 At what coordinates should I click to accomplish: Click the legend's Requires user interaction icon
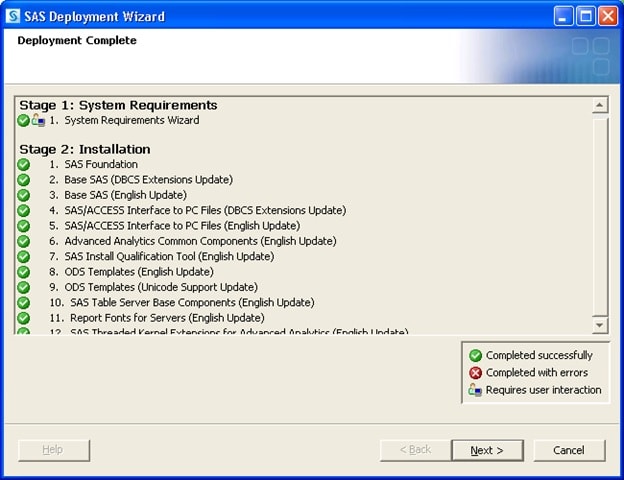pyautogui.click(x=475, y=390)
